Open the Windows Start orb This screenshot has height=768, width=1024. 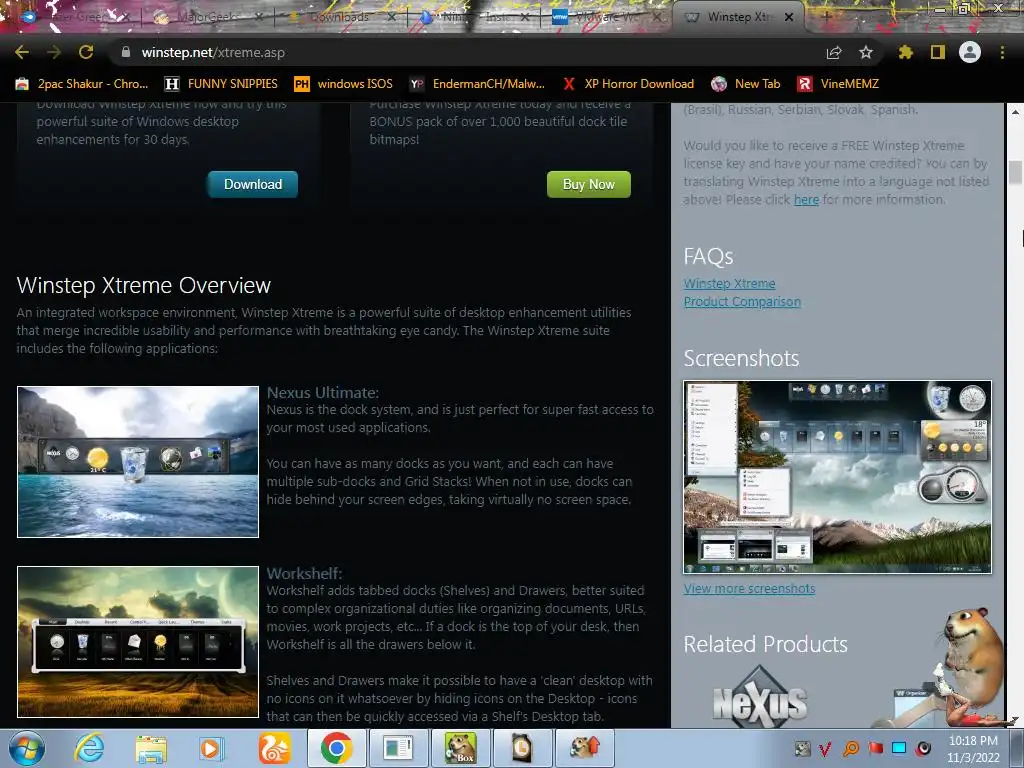point(26,748)
